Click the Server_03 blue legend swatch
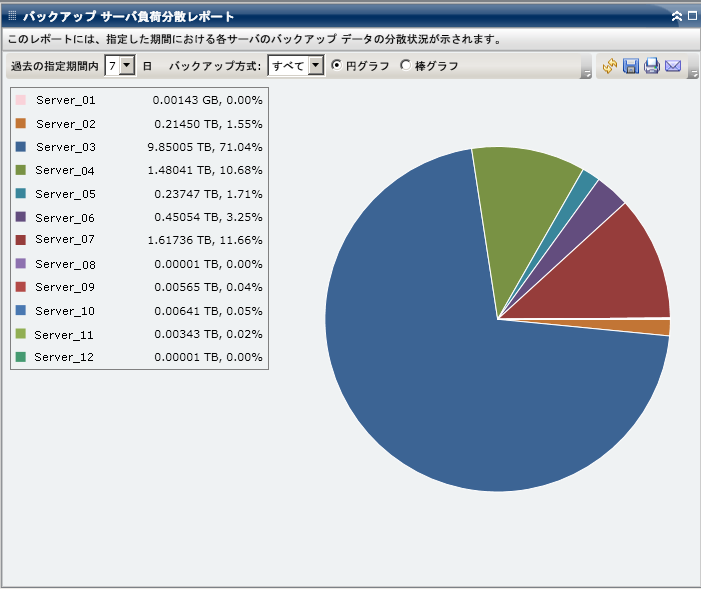The height and width of the screenshot is (589, 701). click(x=21, y=147)
